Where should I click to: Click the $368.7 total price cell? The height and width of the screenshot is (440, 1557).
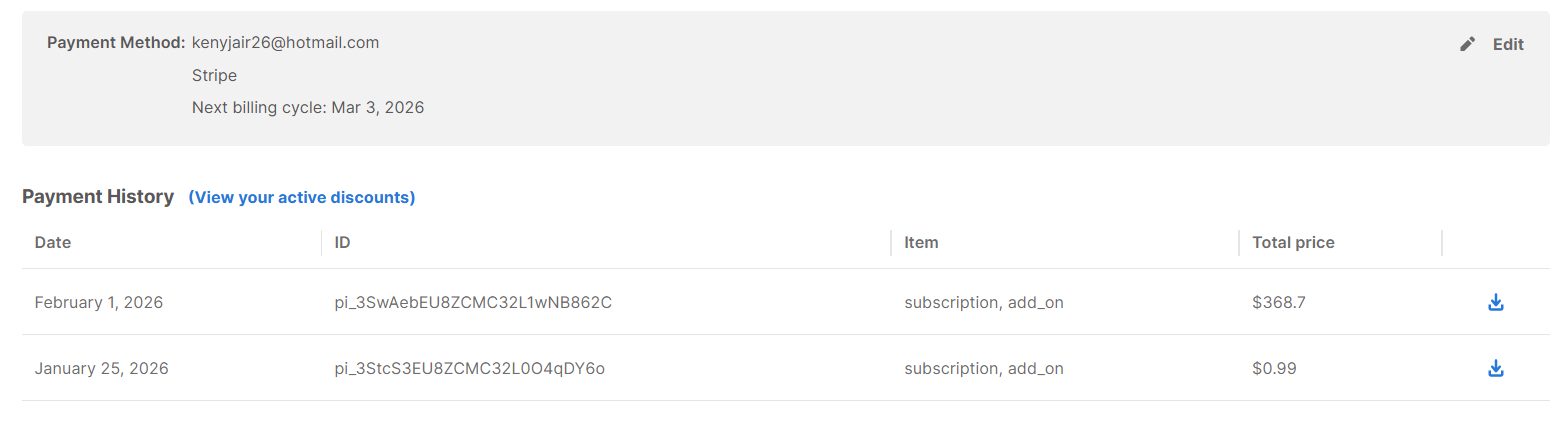tap(1278, 302)
